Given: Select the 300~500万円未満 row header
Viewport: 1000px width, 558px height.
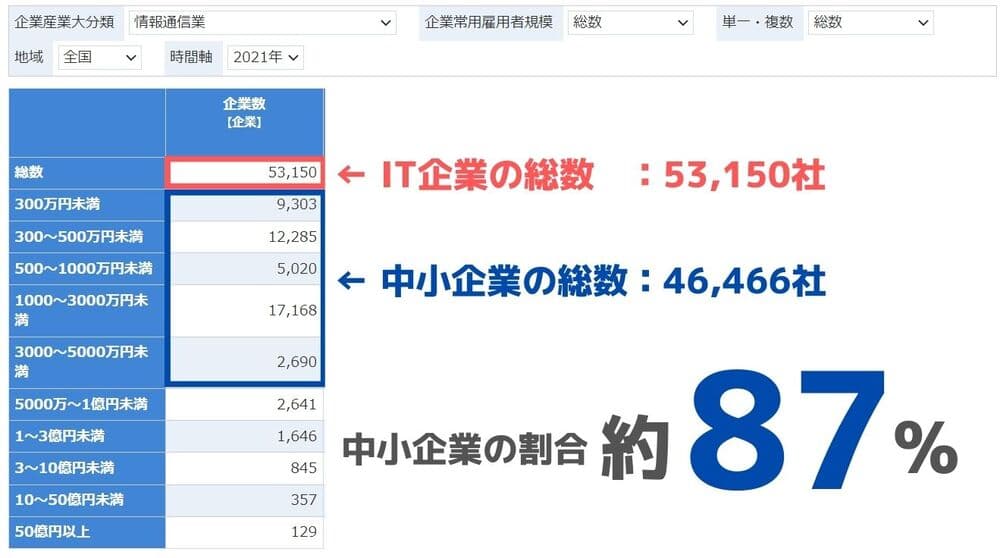Looking at the screenshot, I should click(x=87, y=237).
